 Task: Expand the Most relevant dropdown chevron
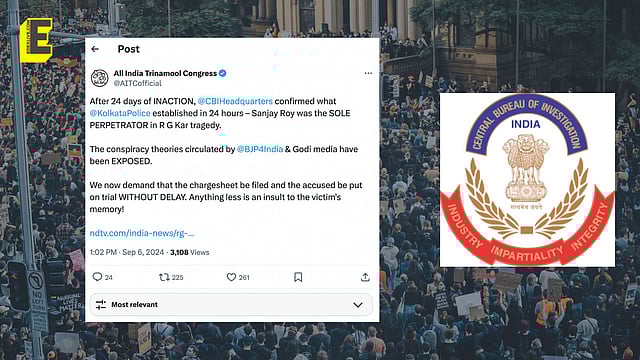coord(358,305)
